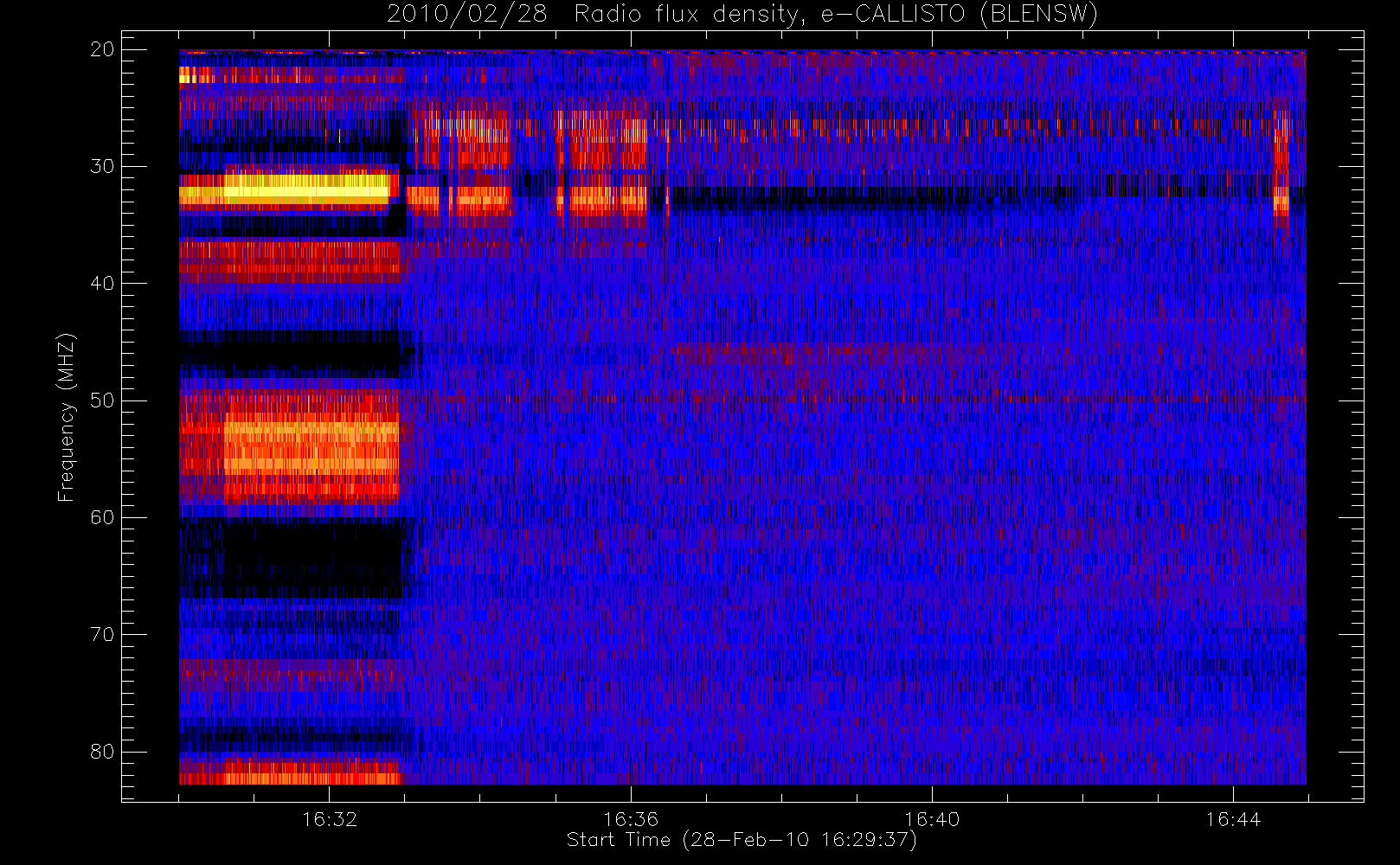The height and width of the screenshot is (865, 1400).
Task: Click the plot title "2010/02/28 Radio flux density, e-CALLISTO (BLENSW)"
Action: click(742, 14)
